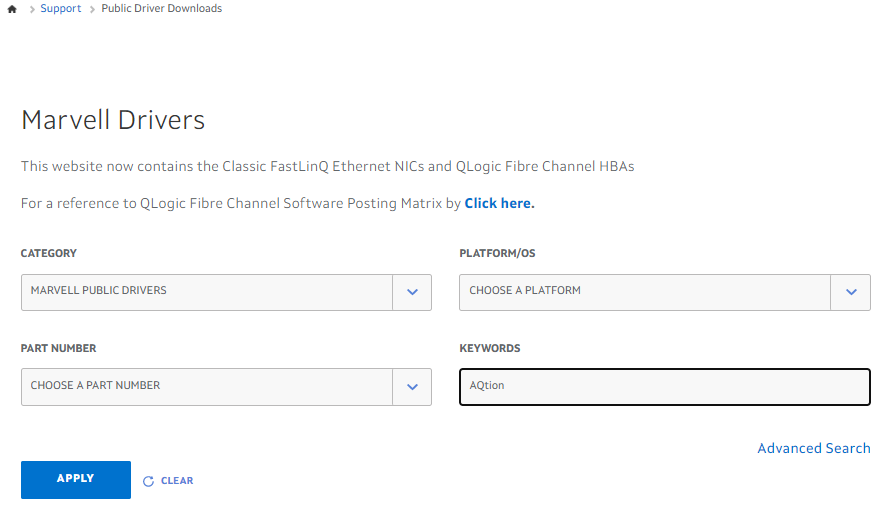893x528 pixels.
Task: Click the circular refresh icon beside Clear
Action: click(148, 481)
